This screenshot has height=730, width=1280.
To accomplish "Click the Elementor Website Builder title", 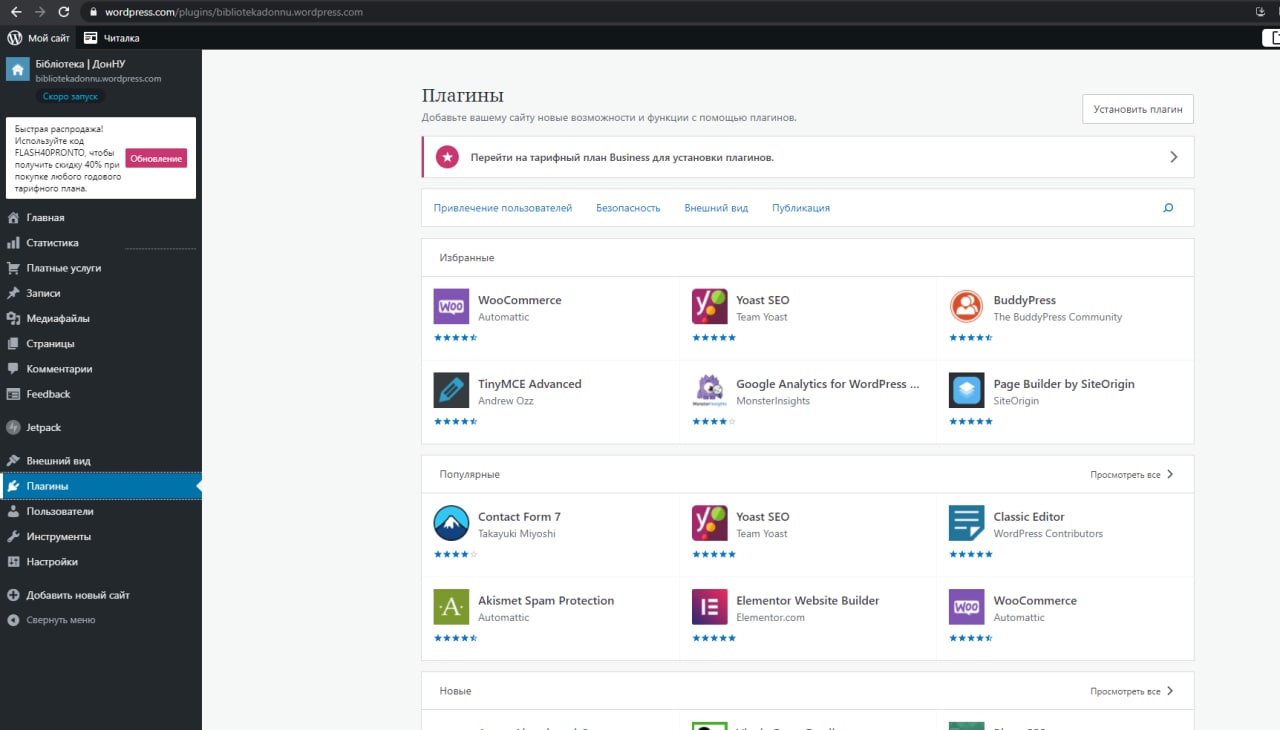I will point(807,601).
